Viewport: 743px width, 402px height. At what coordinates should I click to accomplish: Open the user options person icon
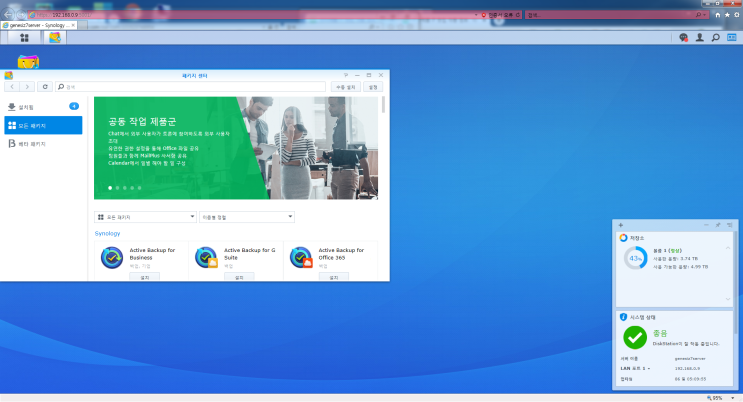[x=699, y=37]
